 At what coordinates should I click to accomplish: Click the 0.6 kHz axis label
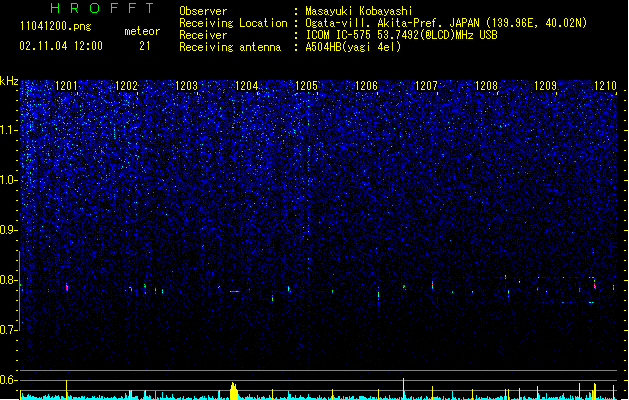point(9,380)
